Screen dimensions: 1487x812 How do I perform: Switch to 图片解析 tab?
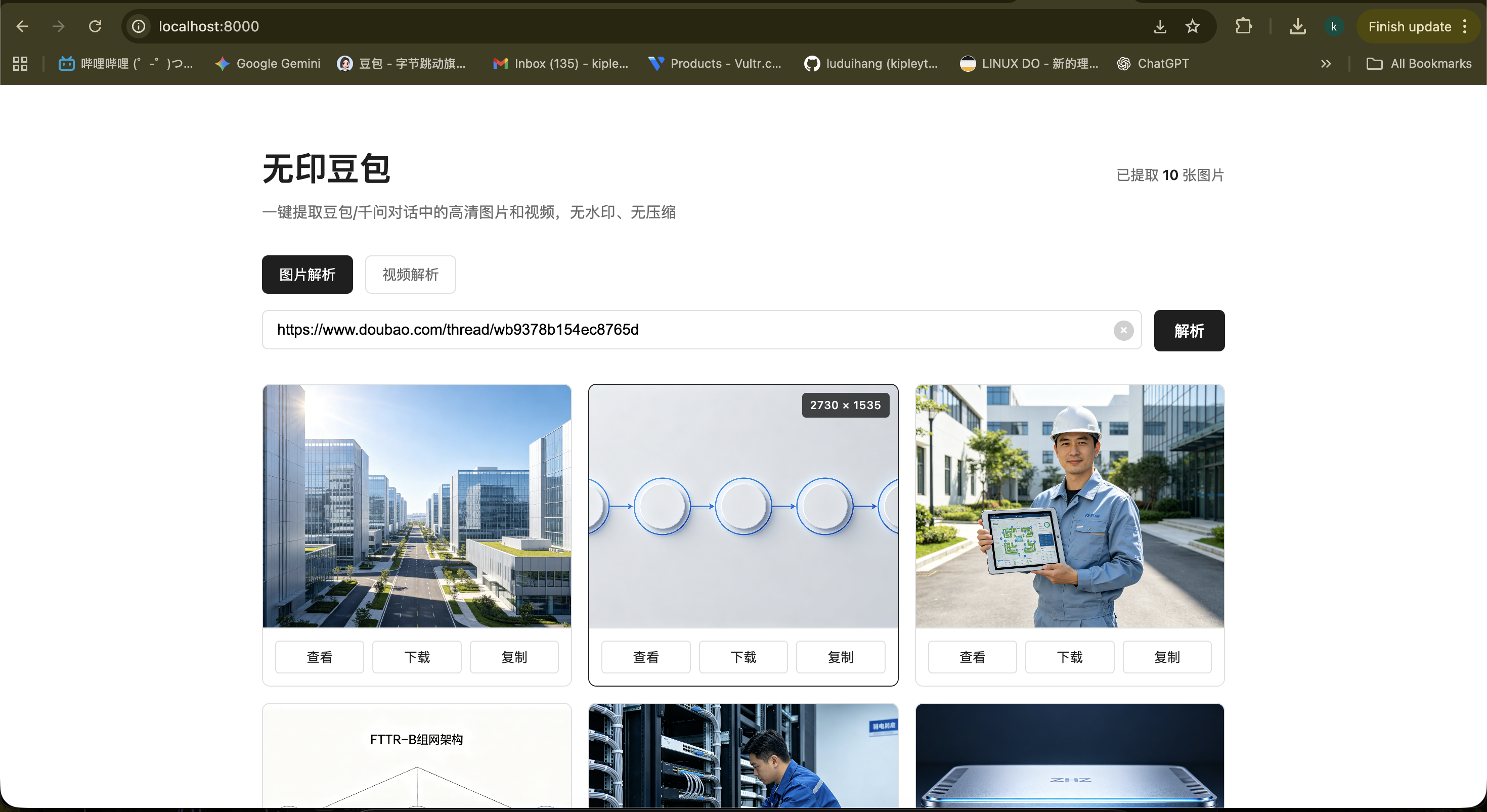307,275
